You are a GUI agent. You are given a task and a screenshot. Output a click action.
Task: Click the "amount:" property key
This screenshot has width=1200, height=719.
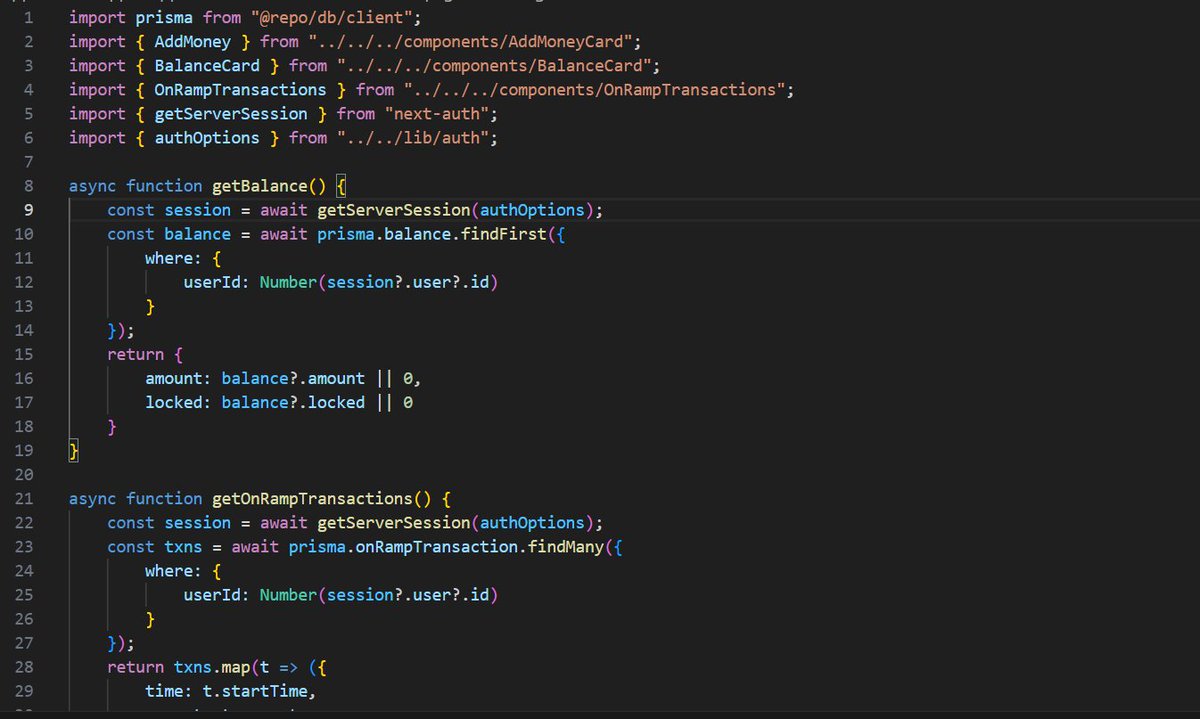(x=179, y=378)
